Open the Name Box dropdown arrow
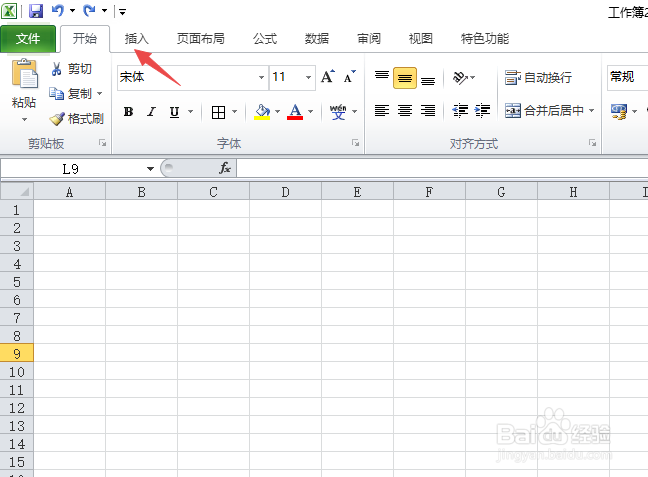The image size is (648, 477). tap(150, 168)
